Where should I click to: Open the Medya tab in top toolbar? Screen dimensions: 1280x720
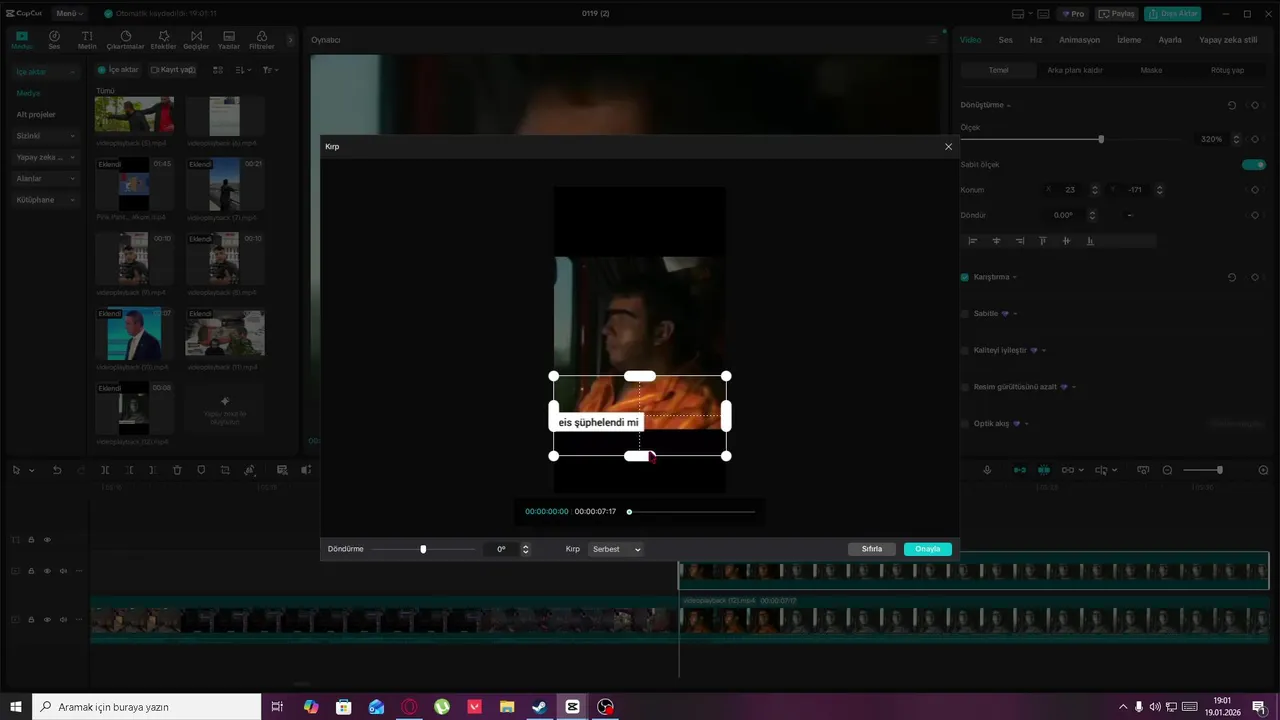[x=21, y=40]
